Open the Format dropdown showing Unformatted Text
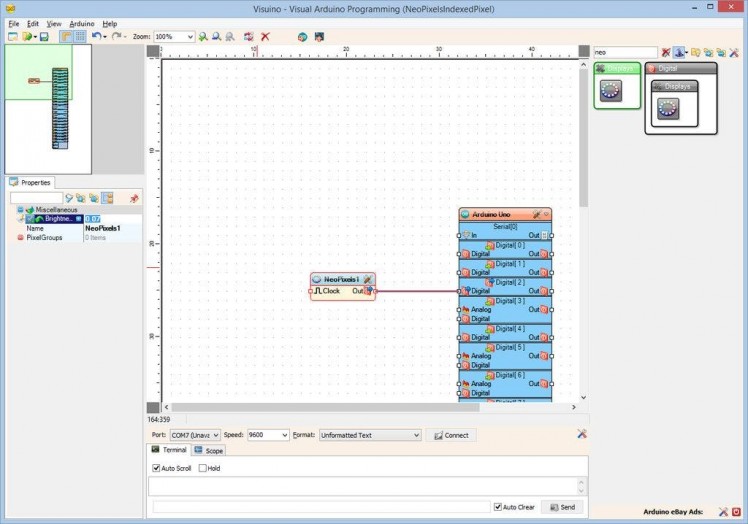 click(x=416, y=436)
